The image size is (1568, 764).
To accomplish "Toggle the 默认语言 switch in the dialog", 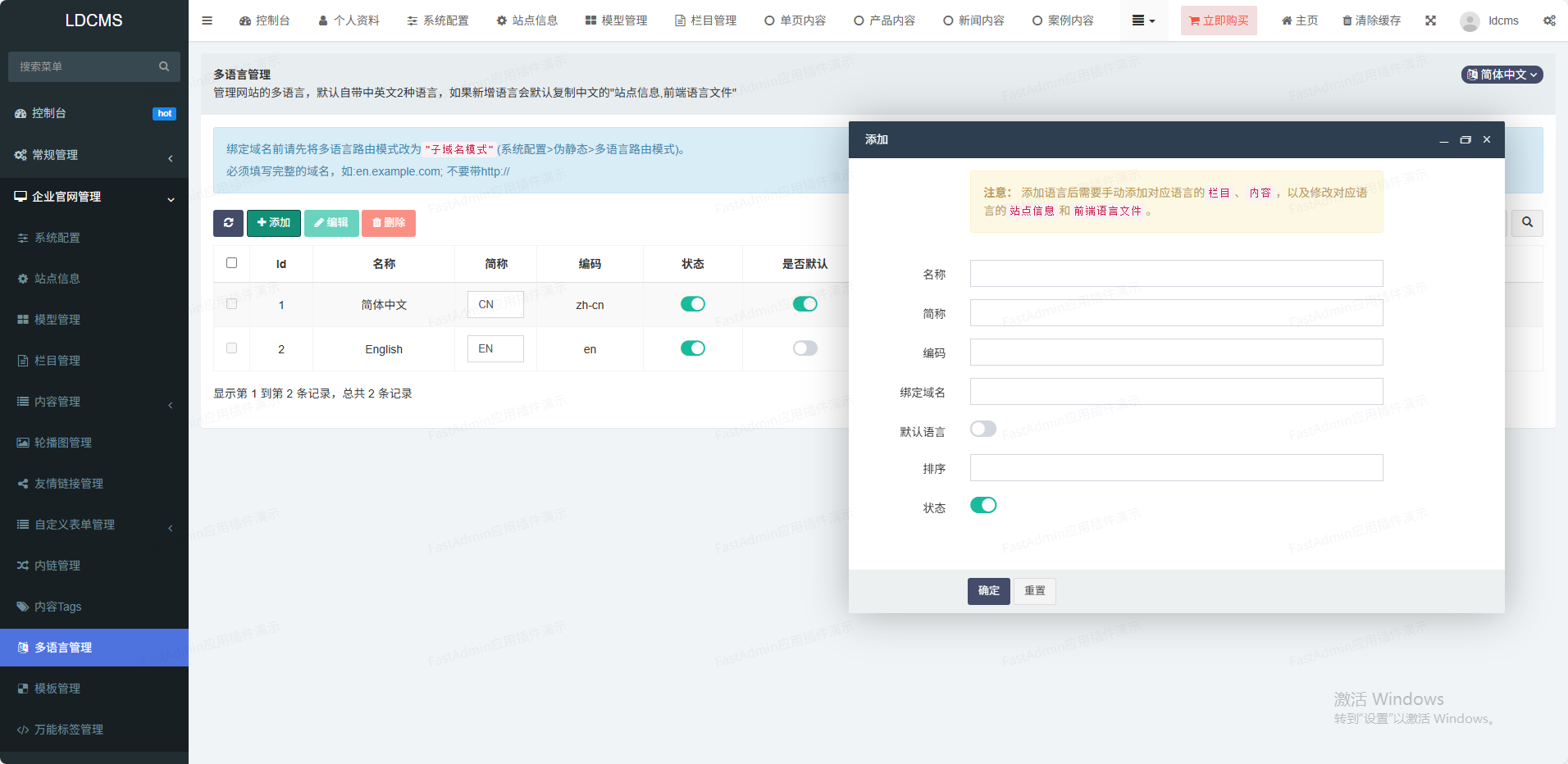I will [x=982, y=430].
